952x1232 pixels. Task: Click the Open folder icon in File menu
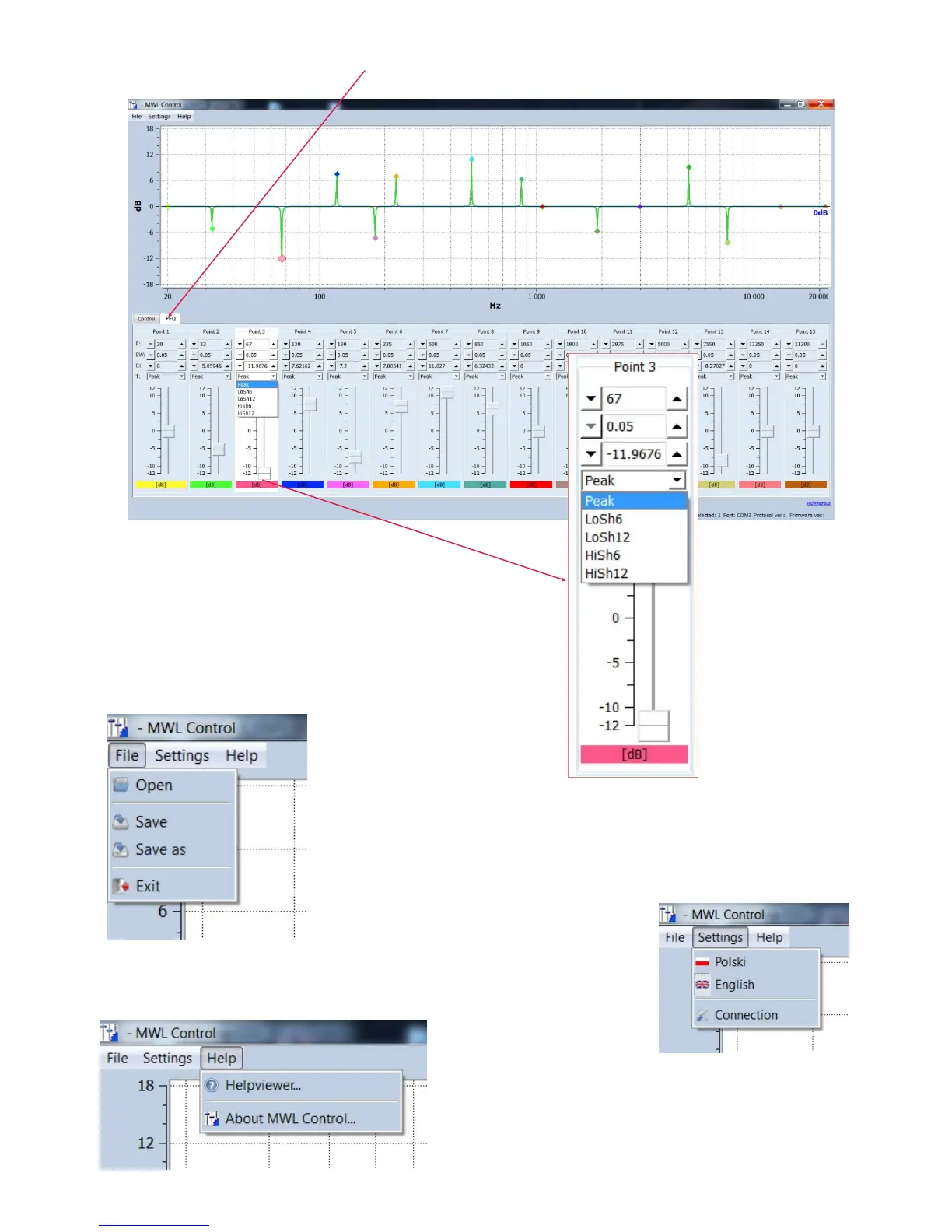click(x=121, y=785)
